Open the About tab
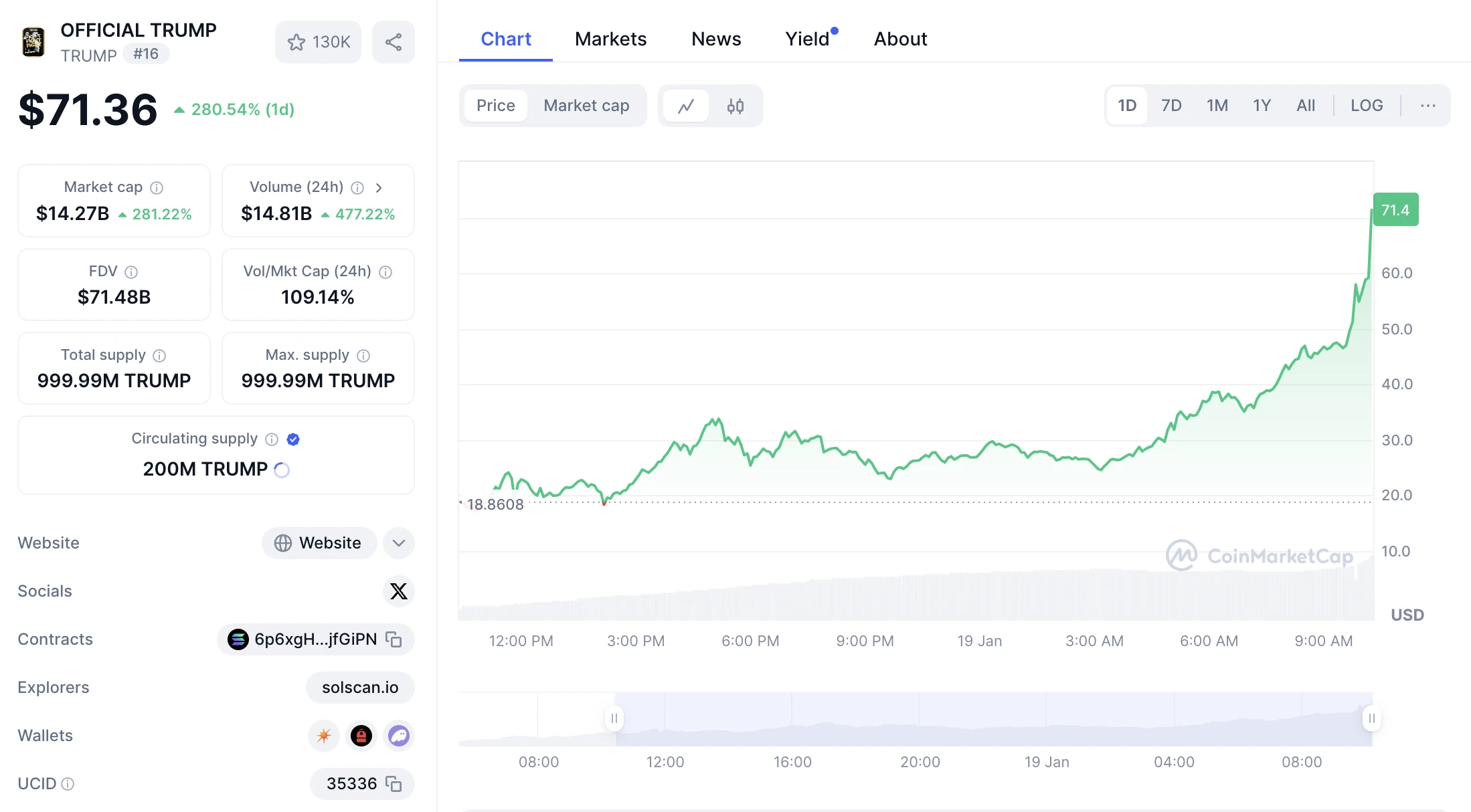The width and height of the screenshot is (1471, 812). pos(900,39)
